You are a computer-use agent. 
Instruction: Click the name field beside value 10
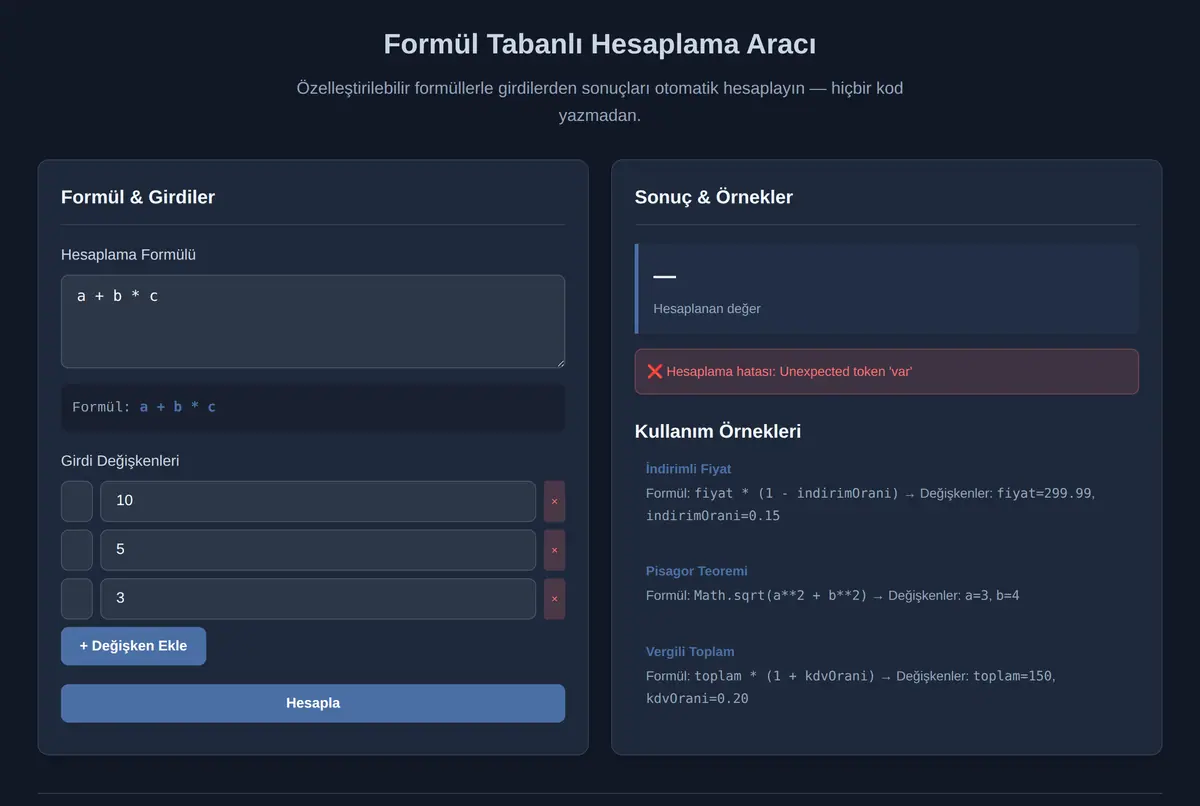pyautogui.click(x=77, y=501)
